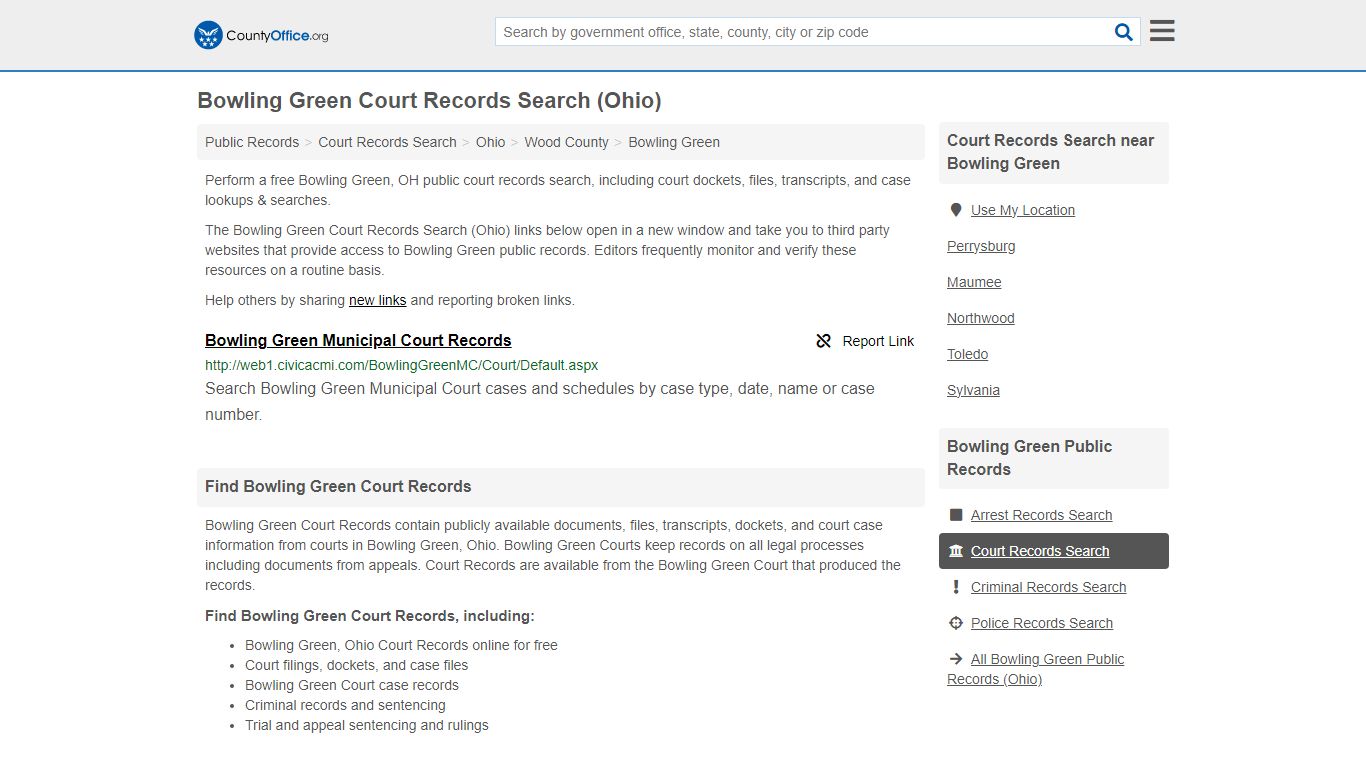Select Bowling Green breadcrumb
The width and height of the screenshot is (1366, 768).
674,142
